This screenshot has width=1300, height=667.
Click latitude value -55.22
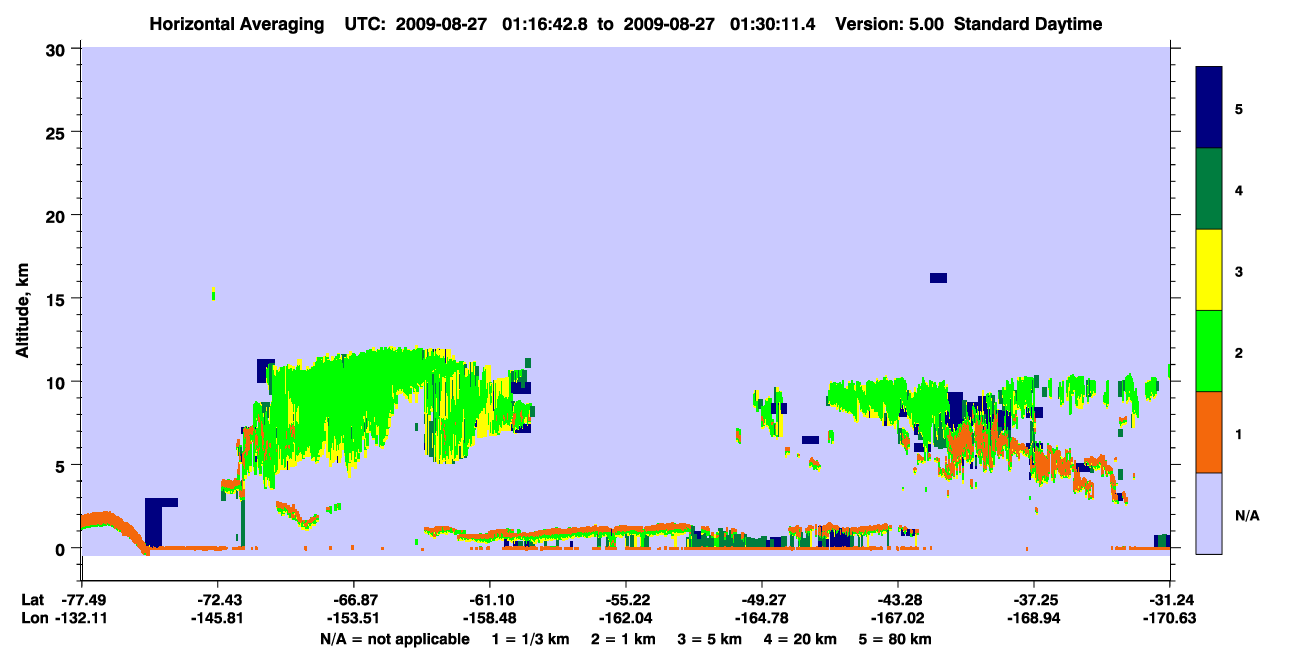[x=626, y=600]
